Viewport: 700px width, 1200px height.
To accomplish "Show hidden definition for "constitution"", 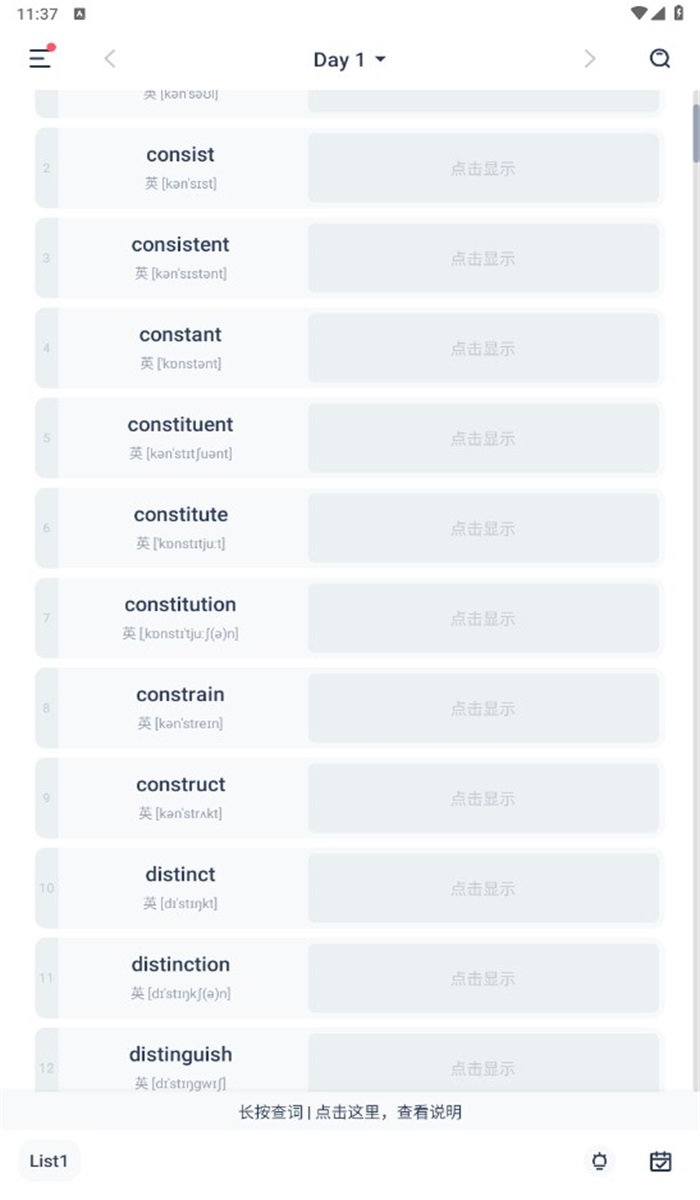I will tap(483, 618).
